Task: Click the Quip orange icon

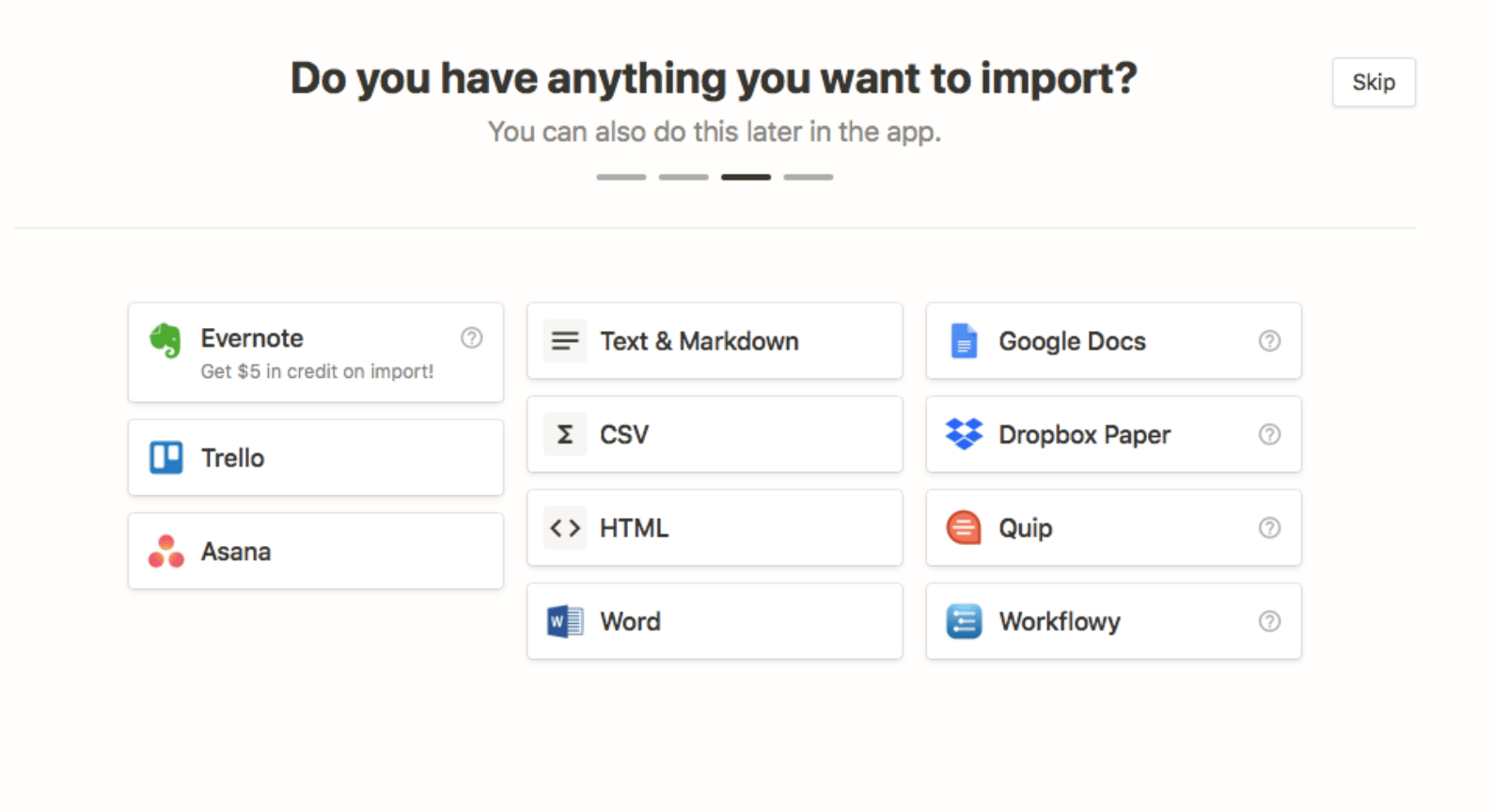Action: 964,528
